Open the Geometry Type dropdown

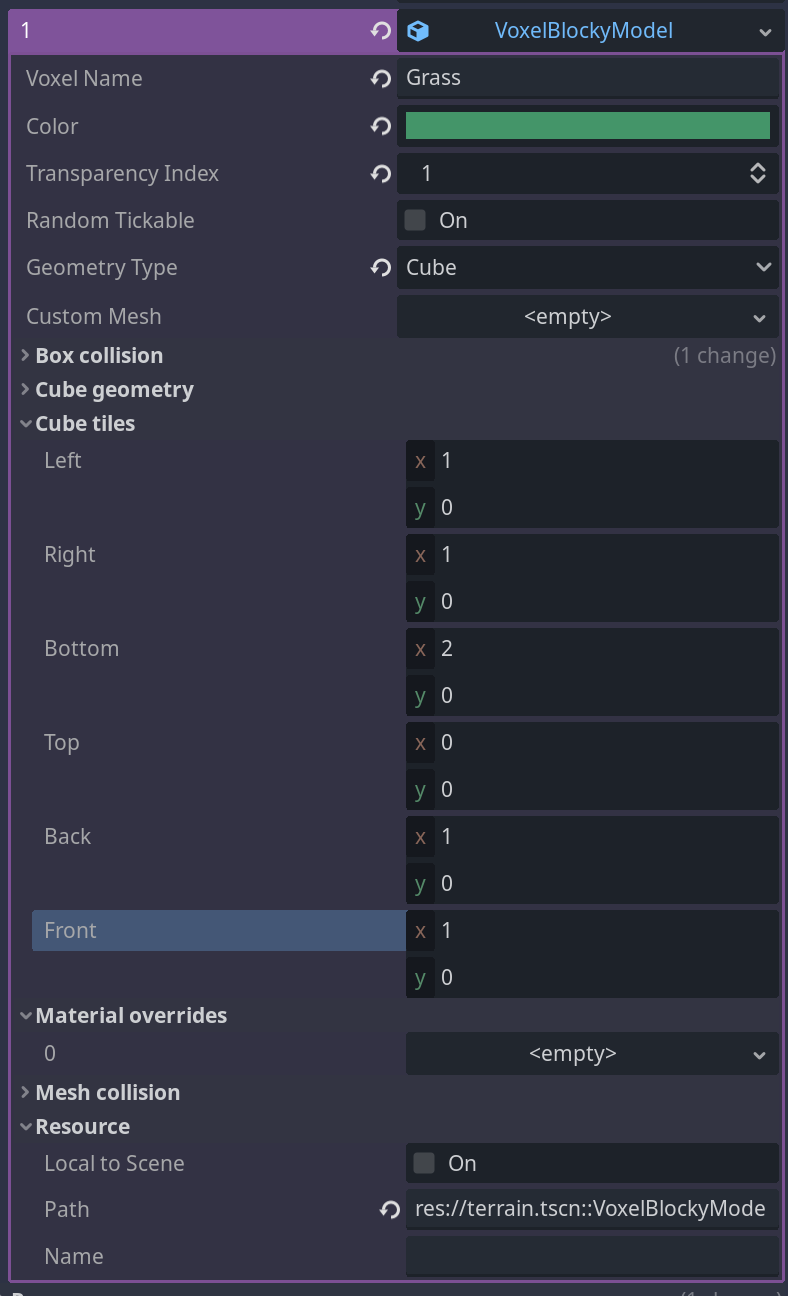click(x=764, y=267)
